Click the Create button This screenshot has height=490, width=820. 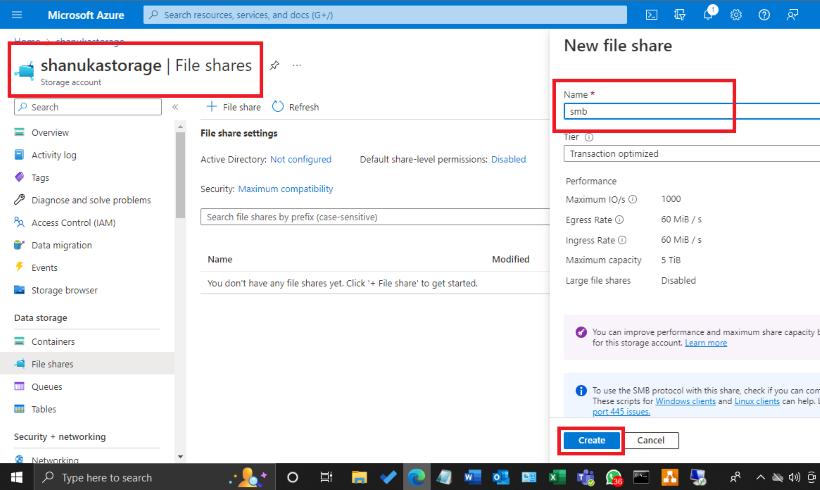(591, 440)
